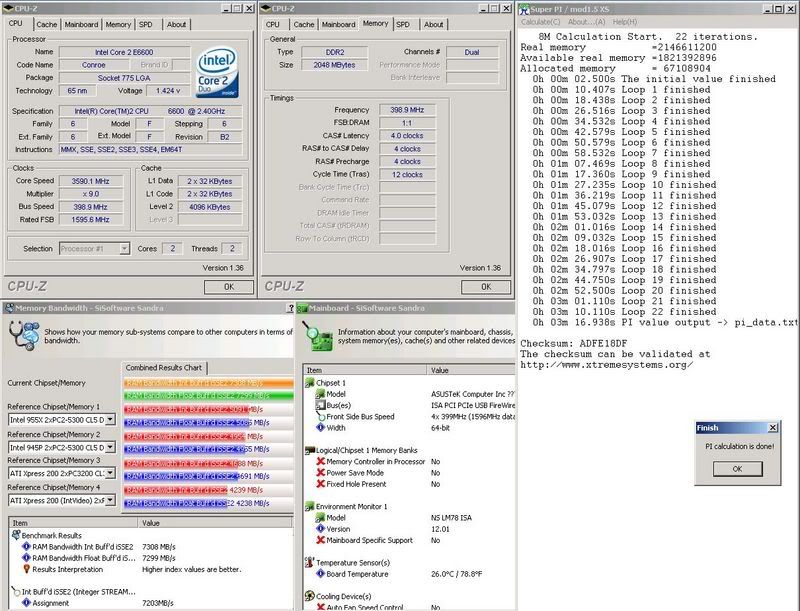This screenshot has width=800, height=611.
Task: Open Reference Chipset/Memory 4 dropdown
Action: coord(110,500)
